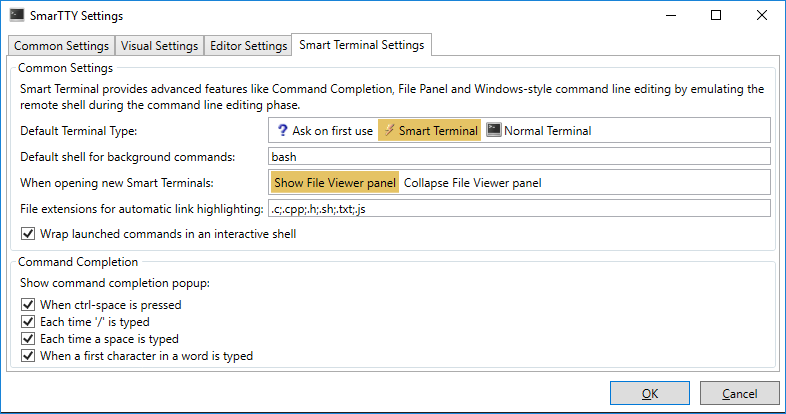The height and width of the screenshot is (414, 786).
Task: Click the file extensions highlighting input field
Action: pyautogui.click(x=519, y=208)
